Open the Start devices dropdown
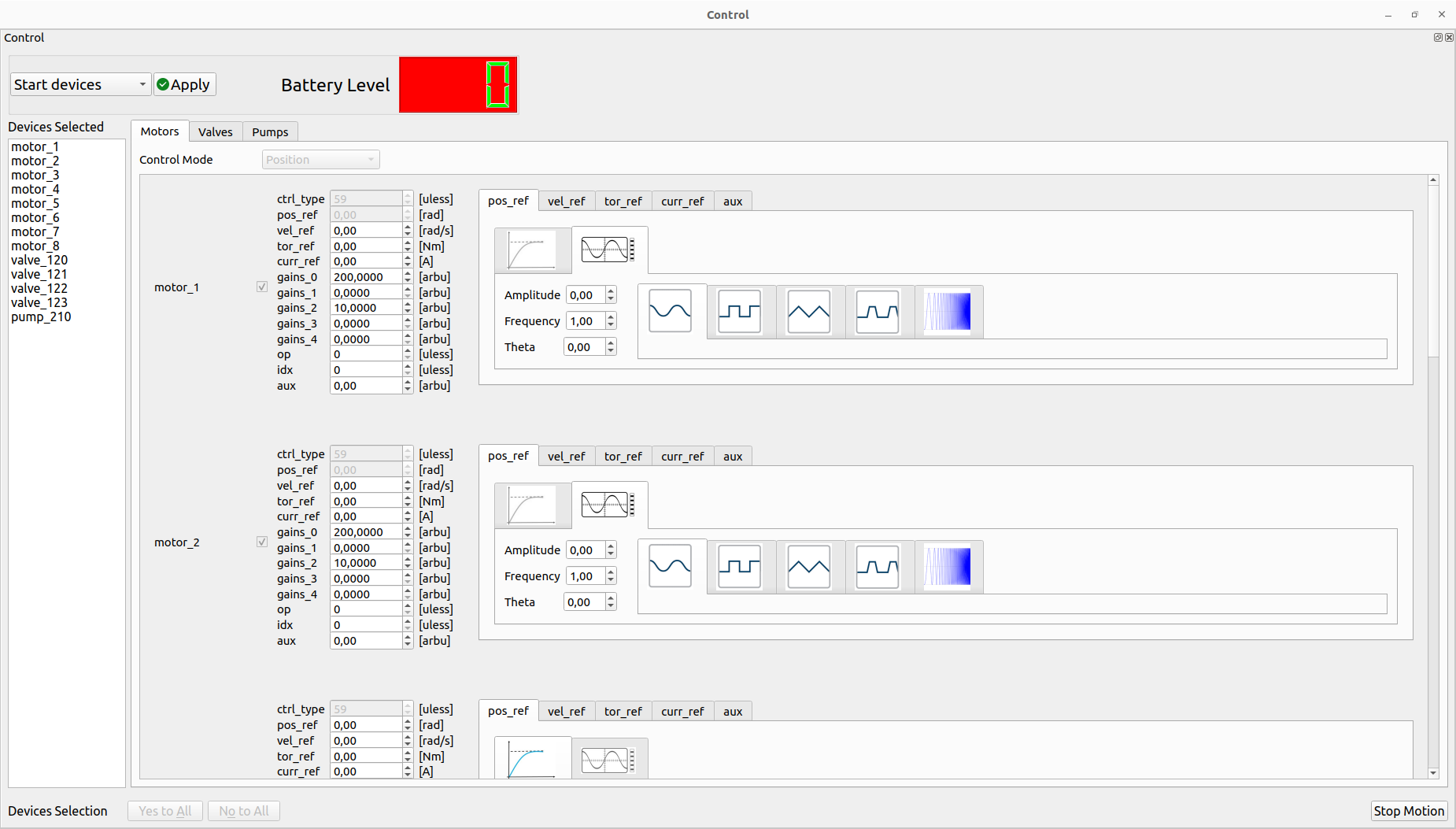Viewport: 1456px width, 829px height. click(80, 84)
